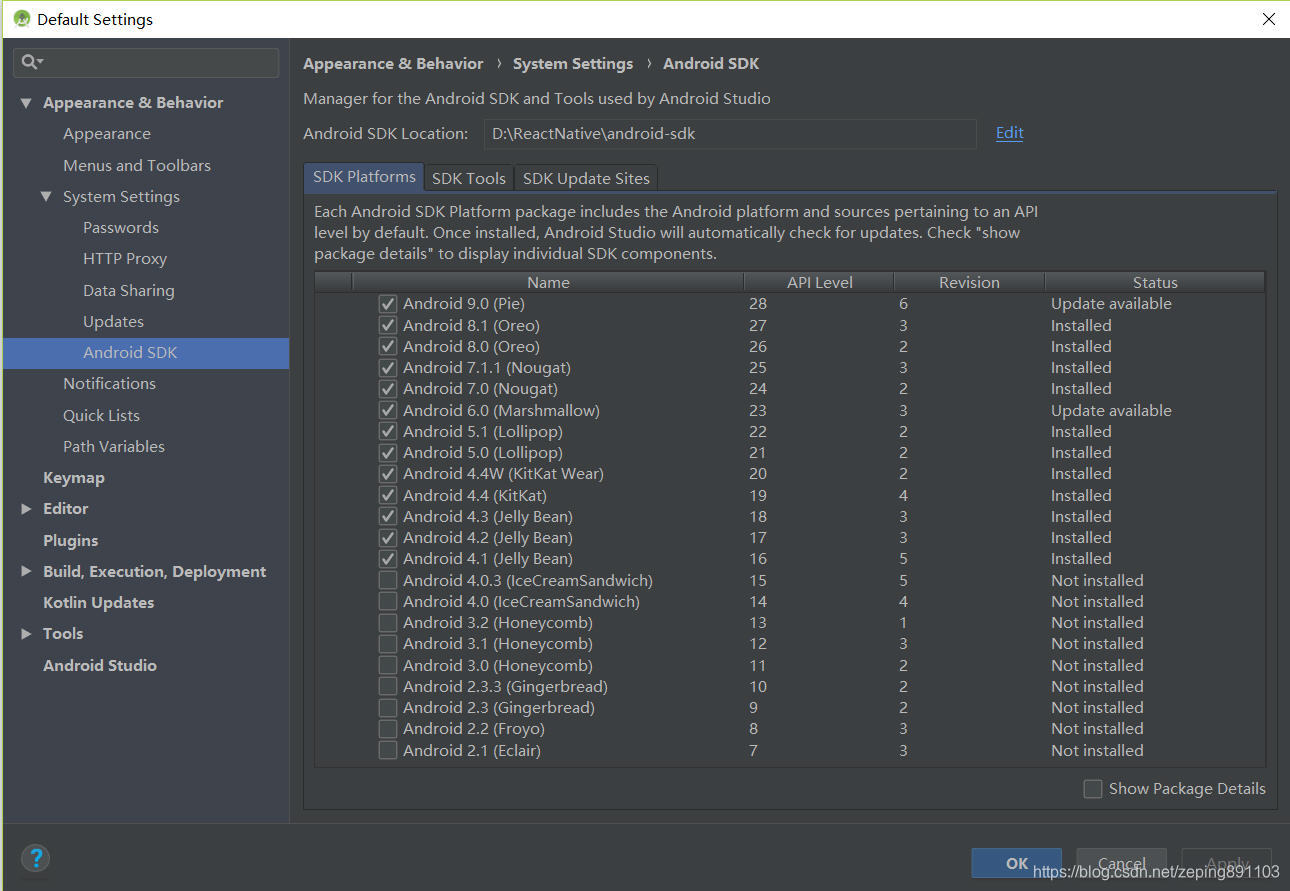Viewport: 1290px width, 891px height.
Task: Open Data Sharing settings
Action: pyautogui.click(x=129, y=291)
